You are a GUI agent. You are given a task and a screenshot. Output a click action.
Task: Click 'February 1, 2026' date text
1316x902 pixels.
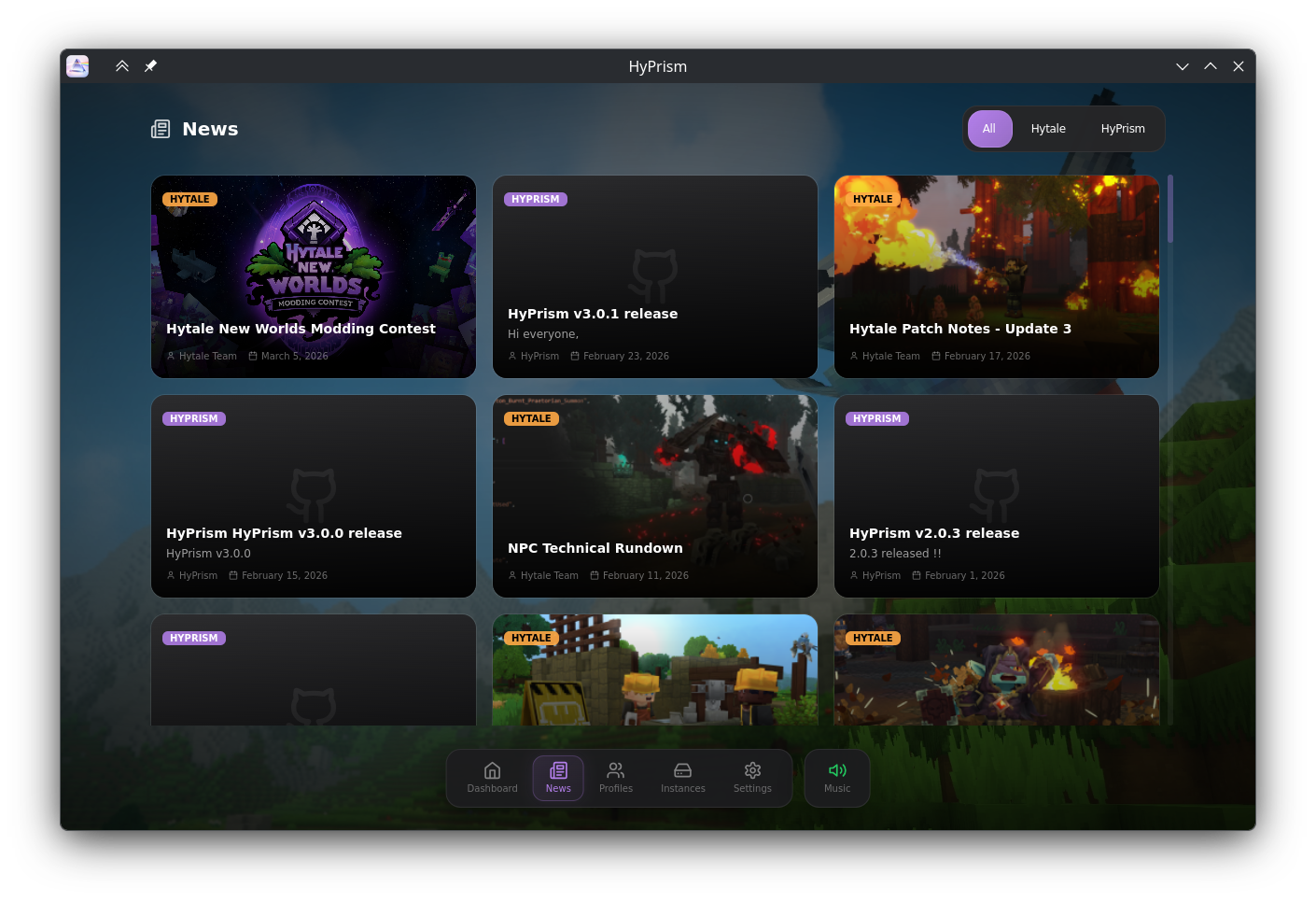point(965,575)
